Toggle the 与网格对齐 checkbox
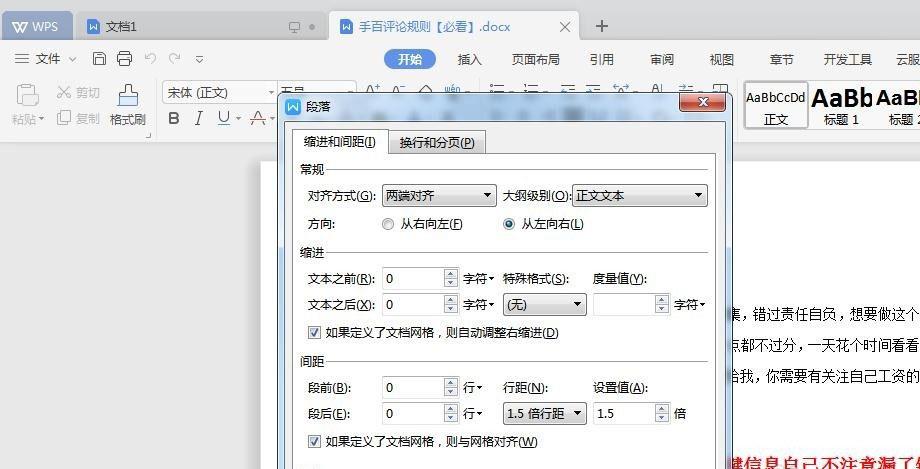The image size is (920, 469). pos(314,441)
